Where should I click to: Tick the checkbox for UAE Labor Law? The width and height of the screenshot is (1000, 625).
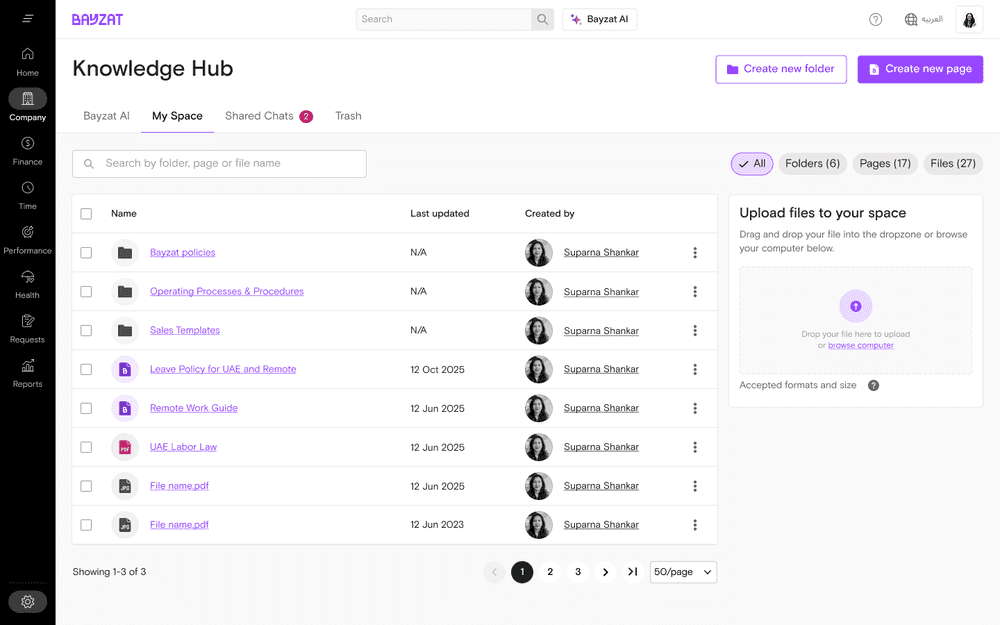pyautogui.click(x=86, y=447)
